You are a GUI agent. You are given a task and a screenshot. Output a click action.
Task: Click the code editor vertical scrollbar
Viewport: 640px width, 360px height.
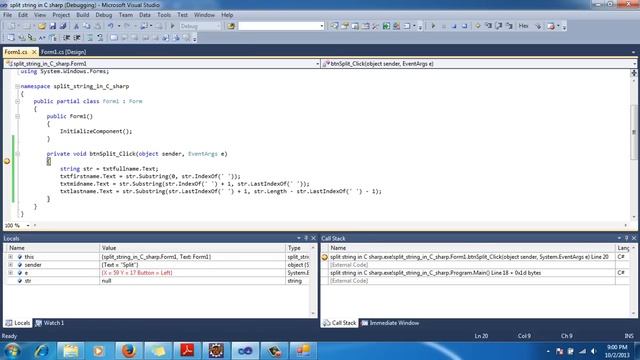tap(634, 145)
